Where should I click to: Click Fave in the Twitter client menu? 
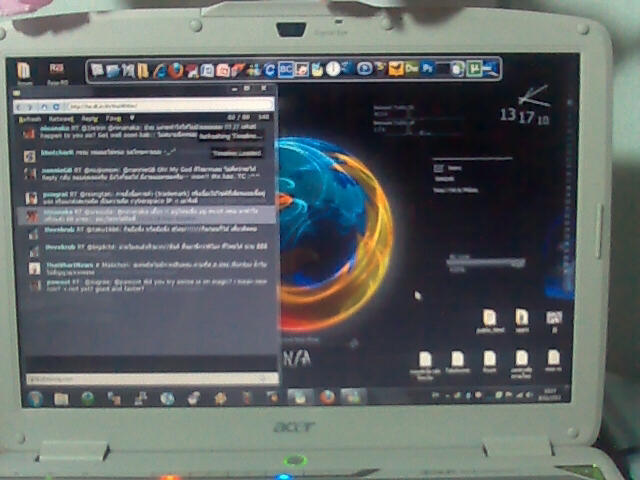tap(113, 119)
